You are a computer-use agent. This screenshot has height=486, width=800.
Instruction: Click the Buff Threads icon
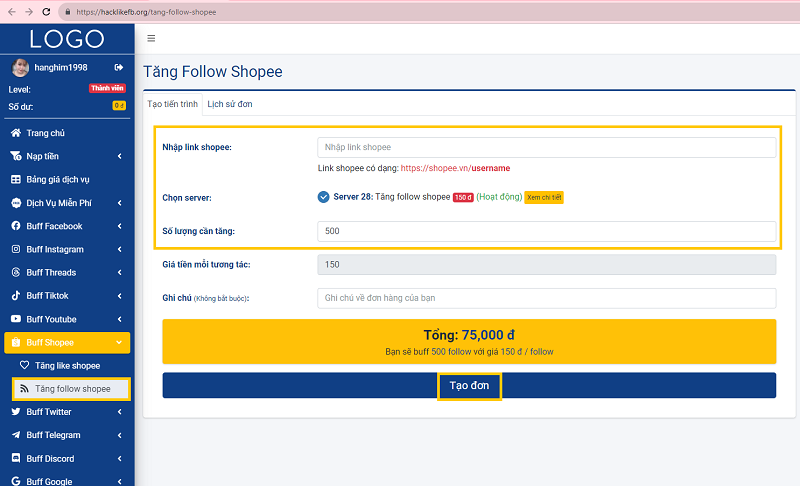pyautogui.click(x=16, y=272)
